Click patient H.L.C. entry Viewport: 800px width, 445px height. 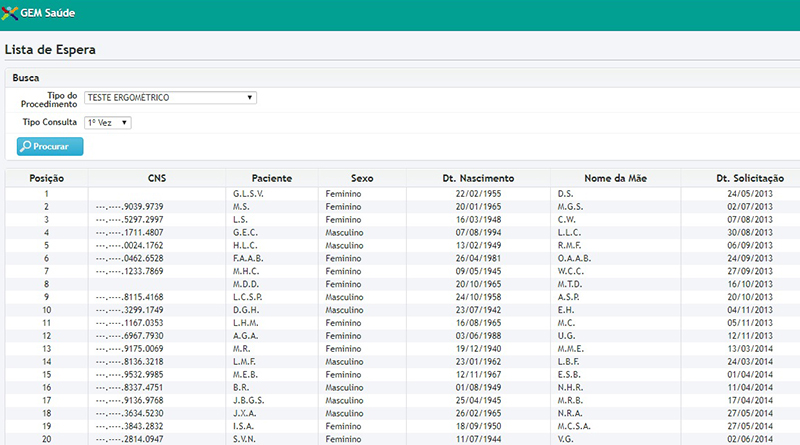click(x=245, y=245)
